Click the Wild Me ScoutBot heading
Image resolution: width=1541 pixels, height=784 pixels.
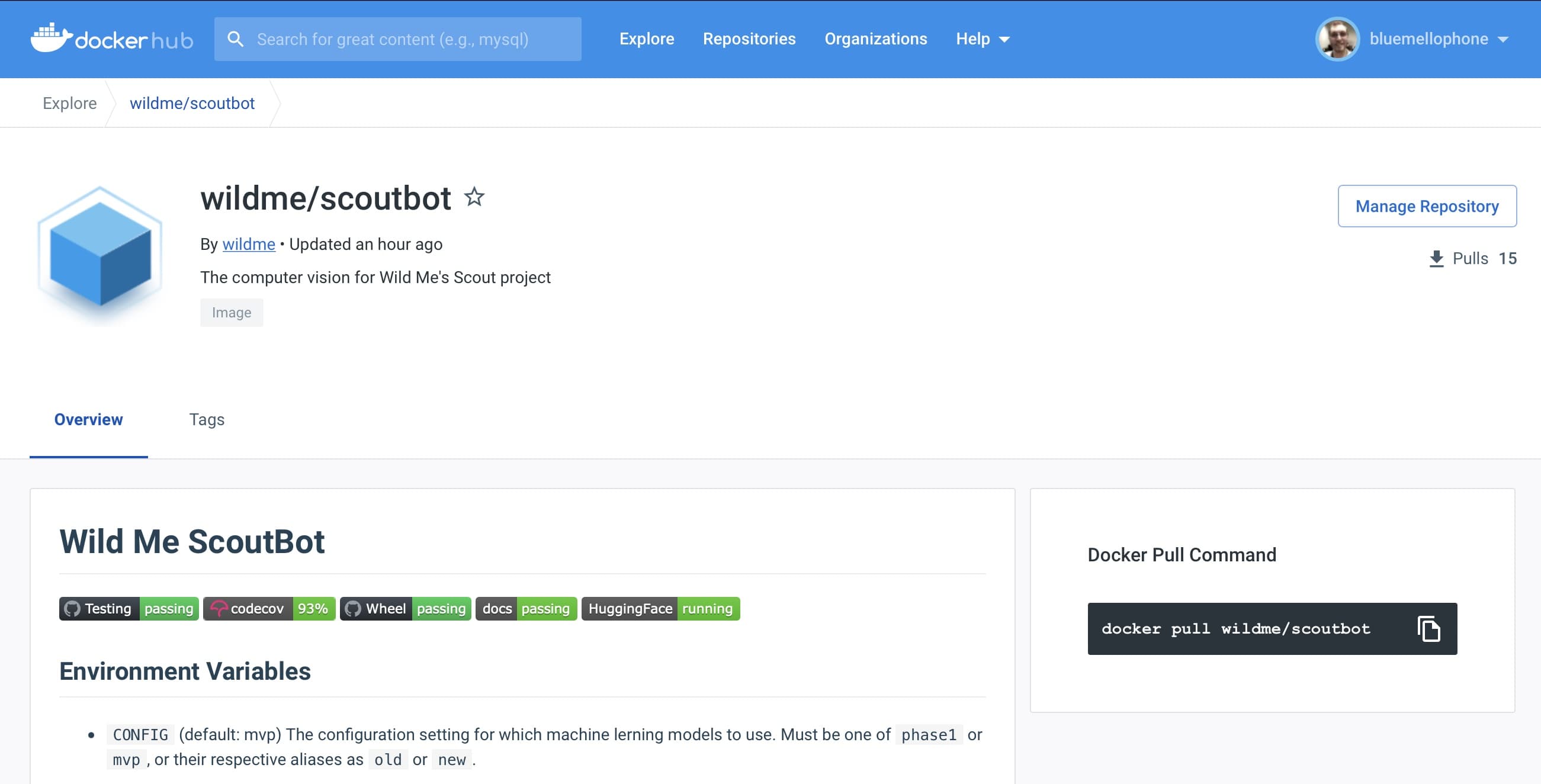click(192, 541)
